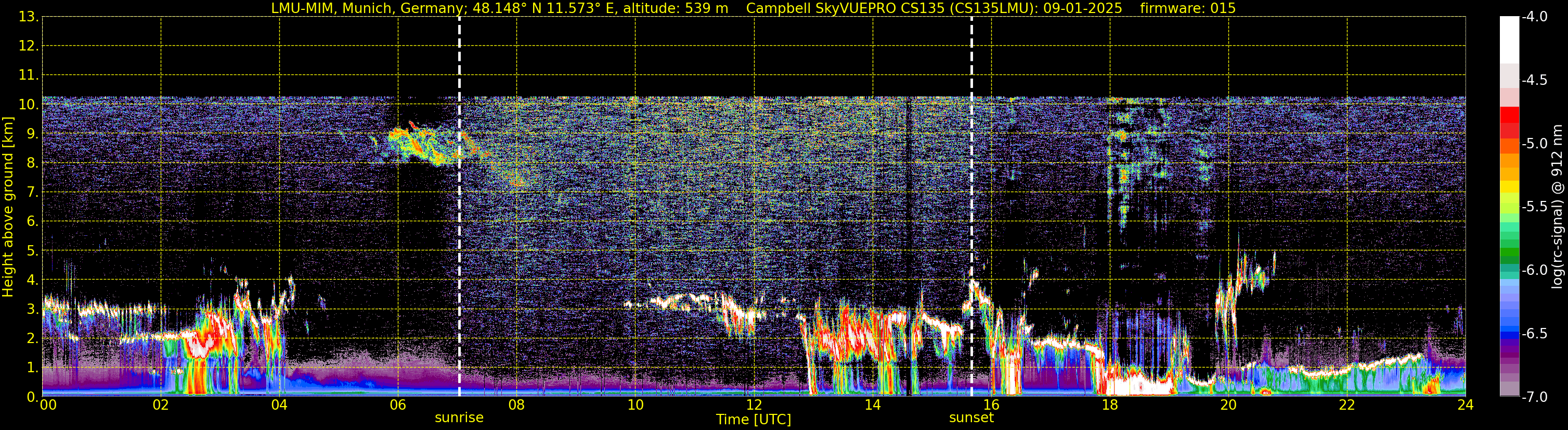Click the y-axis tick label '10.'

click(x=29, y=104)
